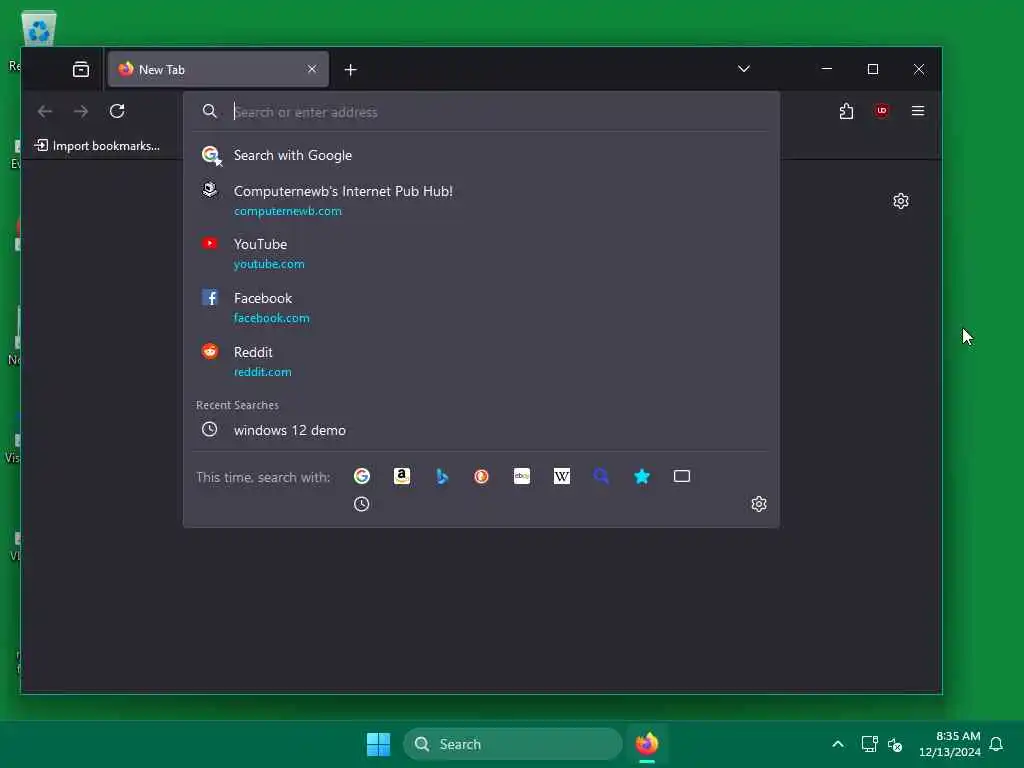Click the youtube.com URL text
Viewport: 1024px width, 768px height.
pos(269,264)
